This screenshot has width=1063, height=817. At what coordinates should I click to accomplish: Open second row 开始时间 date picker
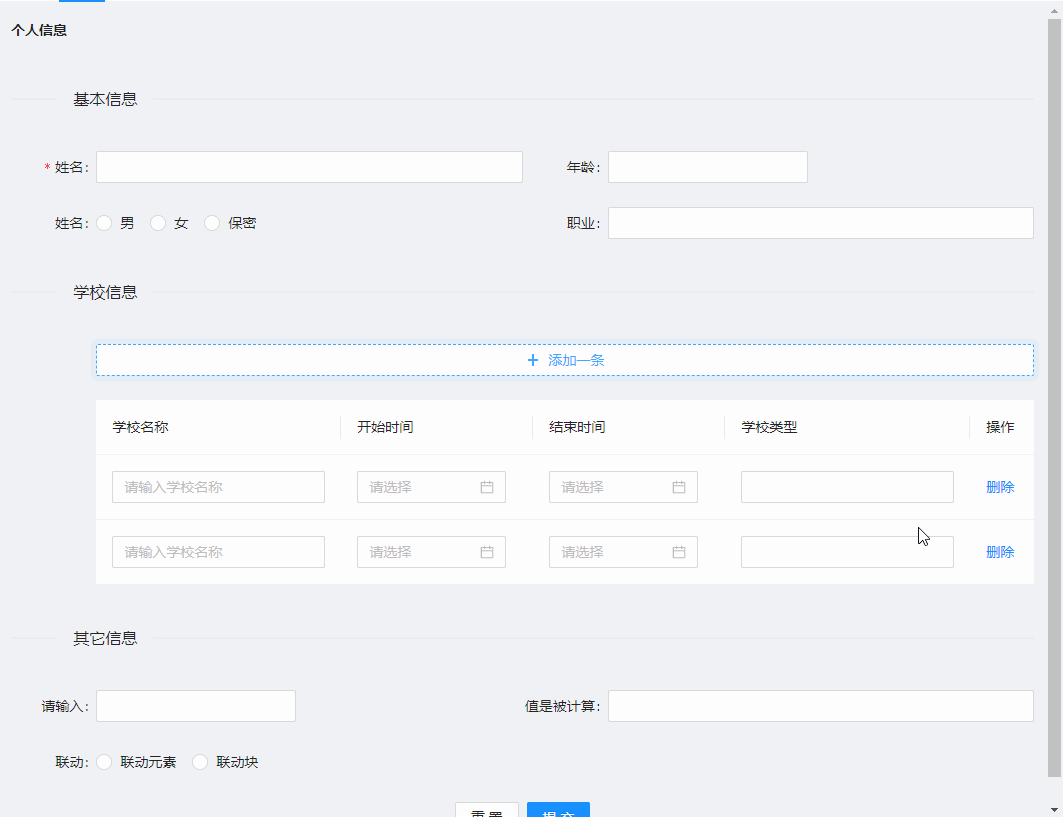[431, 552]
